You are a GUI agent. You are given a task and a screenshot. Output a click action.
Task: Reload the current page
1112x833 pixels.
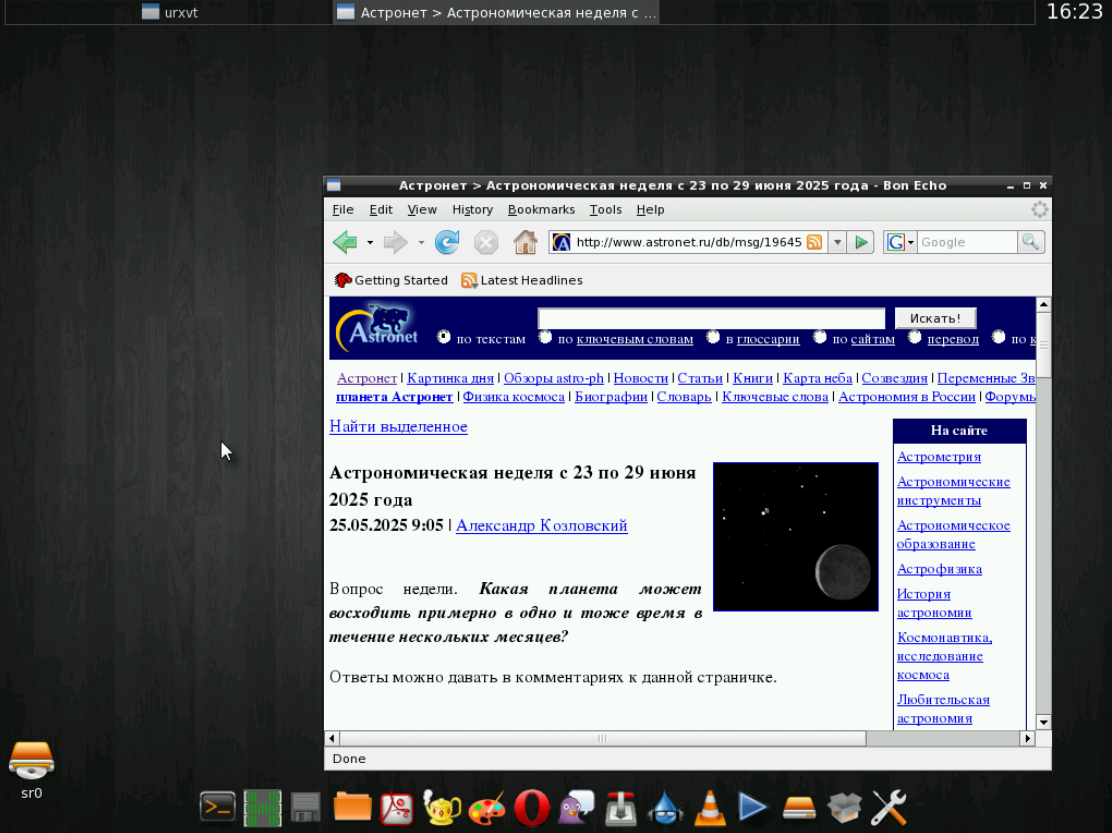pos(447,242)
